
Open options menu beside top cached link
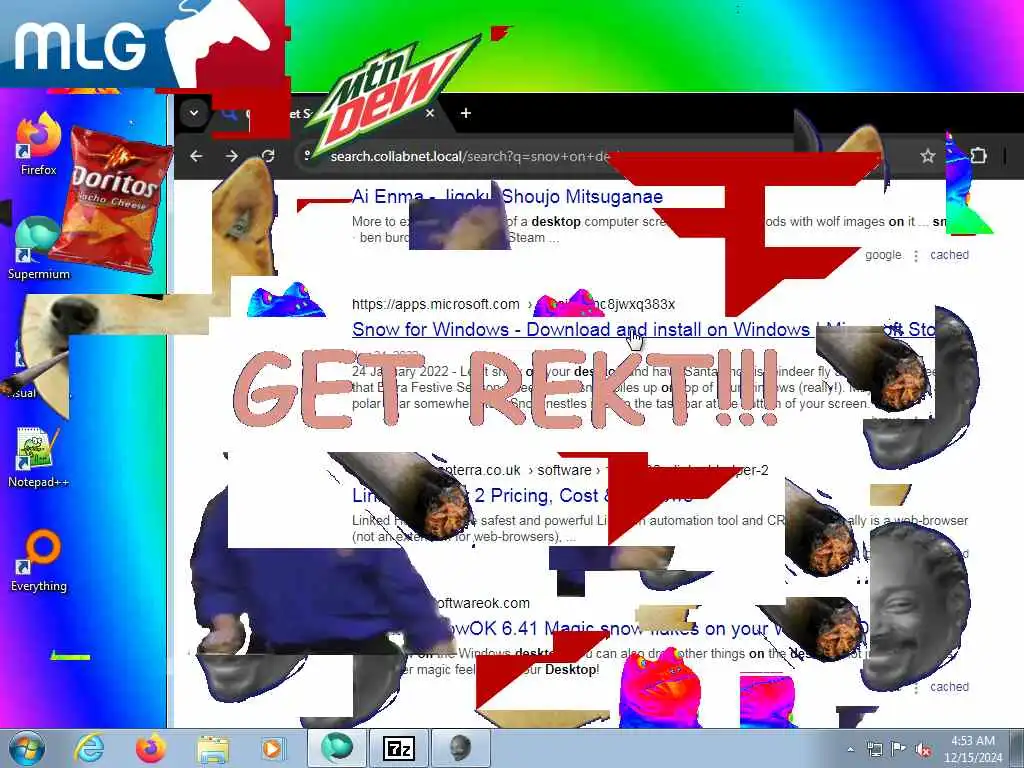pos(916,256)
